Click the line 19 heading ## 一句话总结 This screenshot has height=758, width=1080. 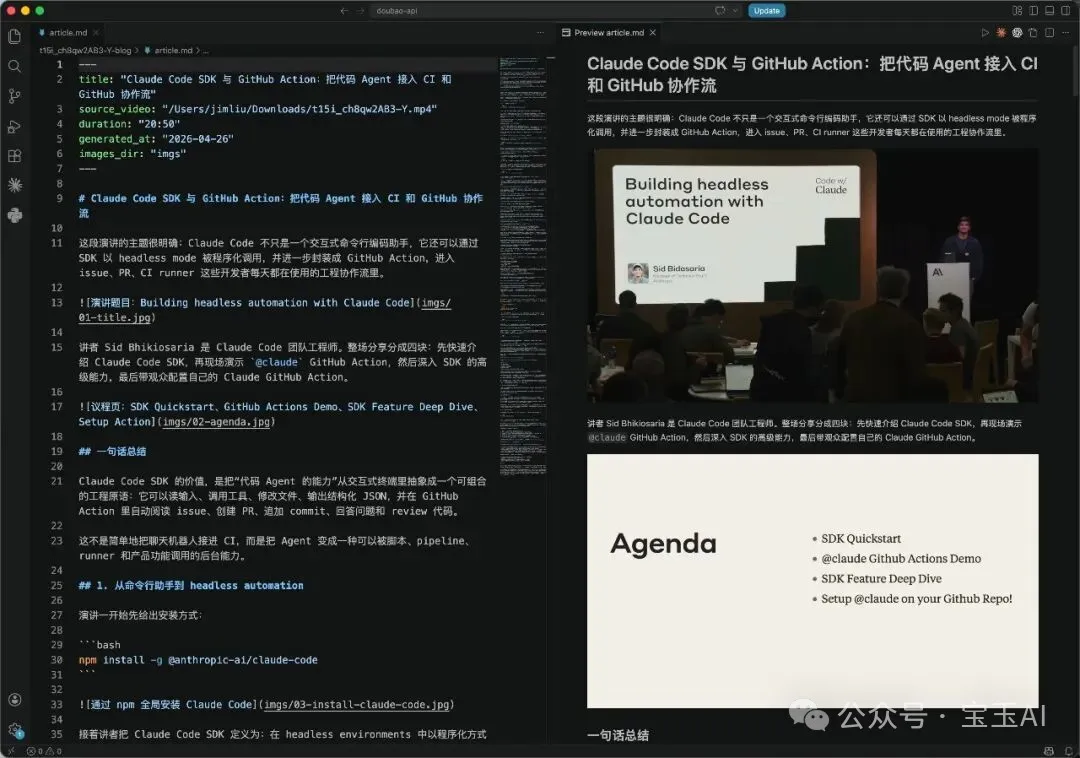click(112, 452)
